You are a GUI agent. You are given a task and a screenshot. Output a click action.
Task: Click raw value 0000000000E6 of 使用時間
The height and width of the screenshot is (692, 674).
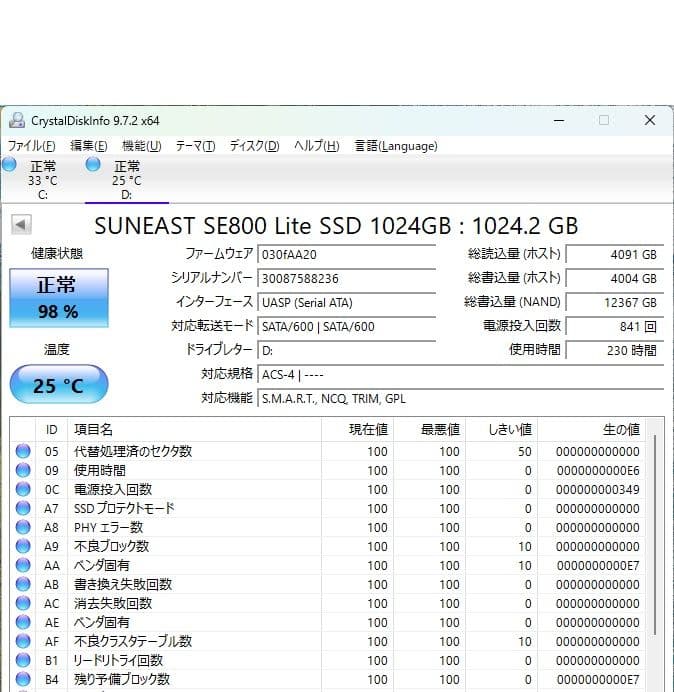point(598,470)
